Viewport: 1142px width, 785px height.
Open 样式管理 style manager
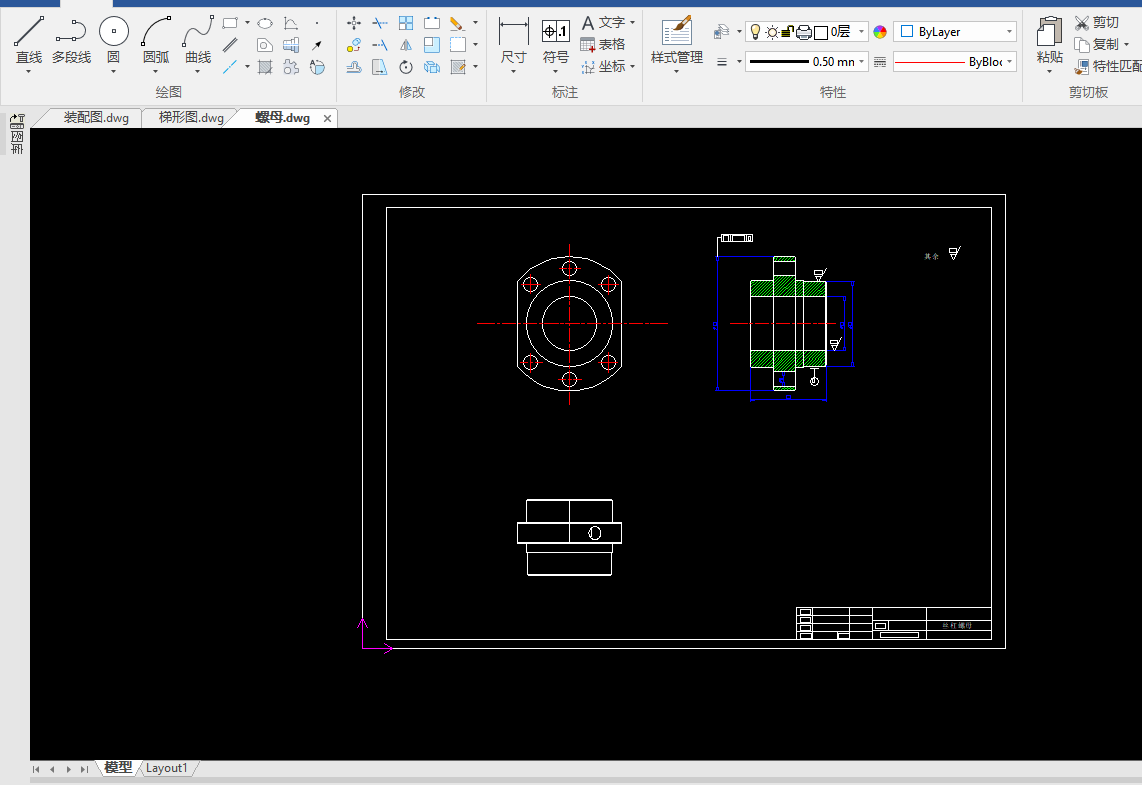pos(677,41)
